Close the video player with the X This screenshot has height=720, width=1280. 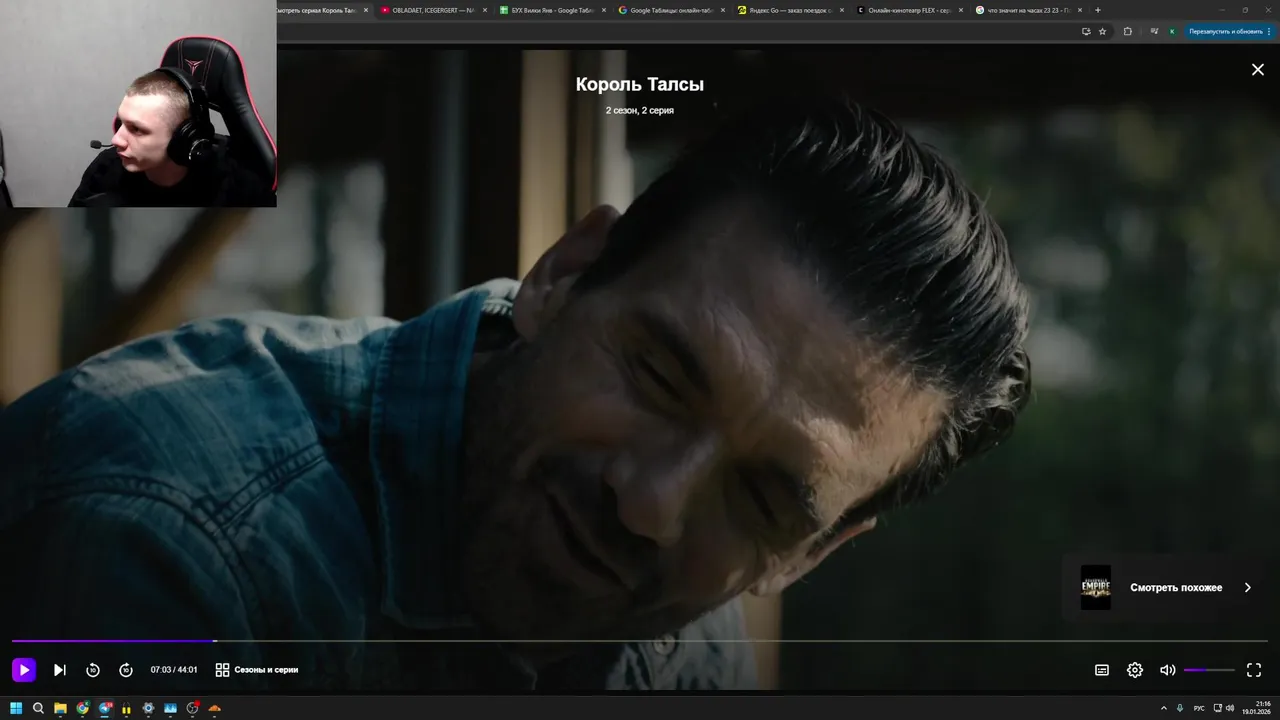(1258, 69)
